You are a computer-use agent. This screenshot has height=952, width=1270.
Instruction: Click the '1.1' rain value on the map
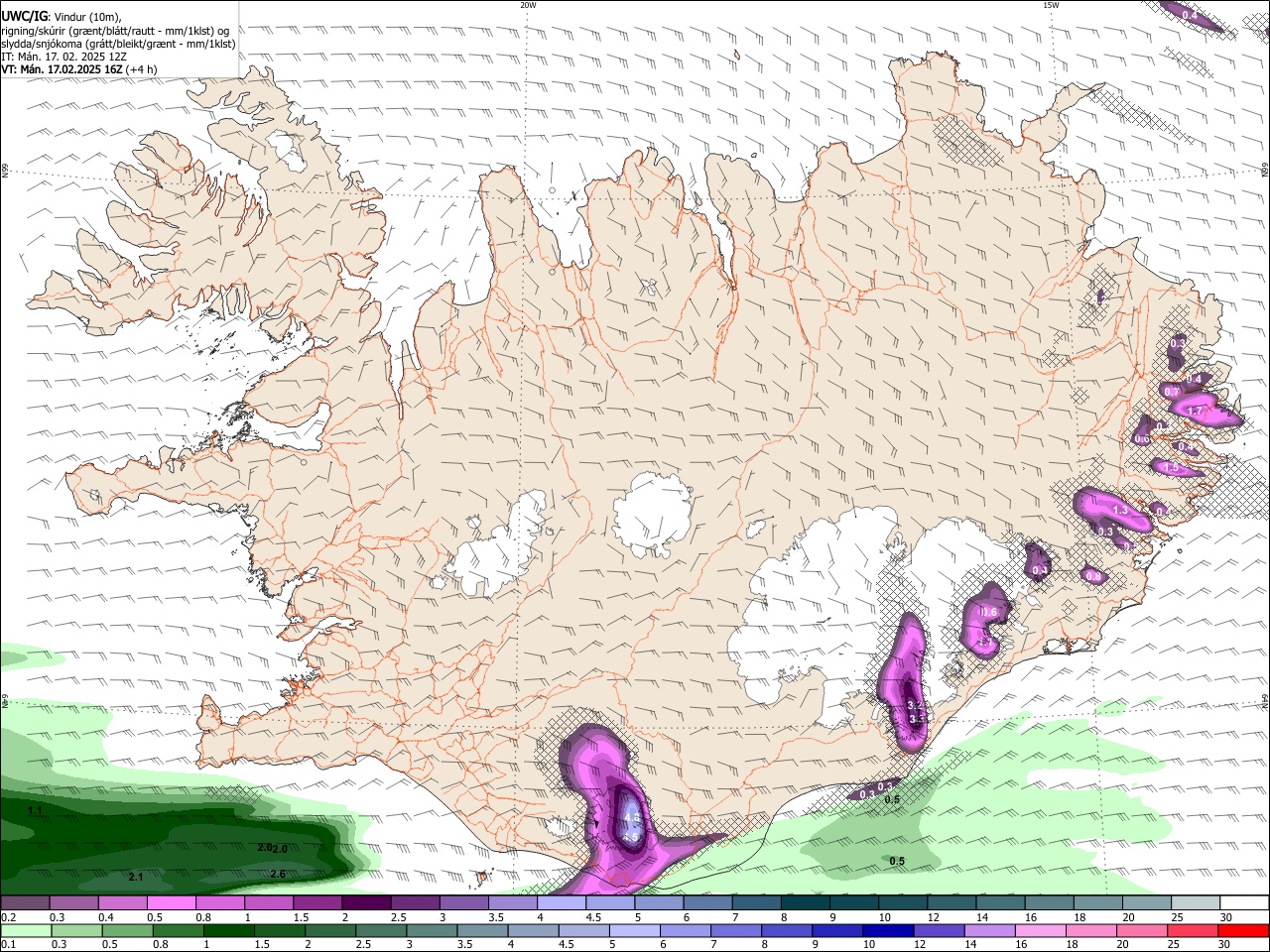(x=35, y=811)
